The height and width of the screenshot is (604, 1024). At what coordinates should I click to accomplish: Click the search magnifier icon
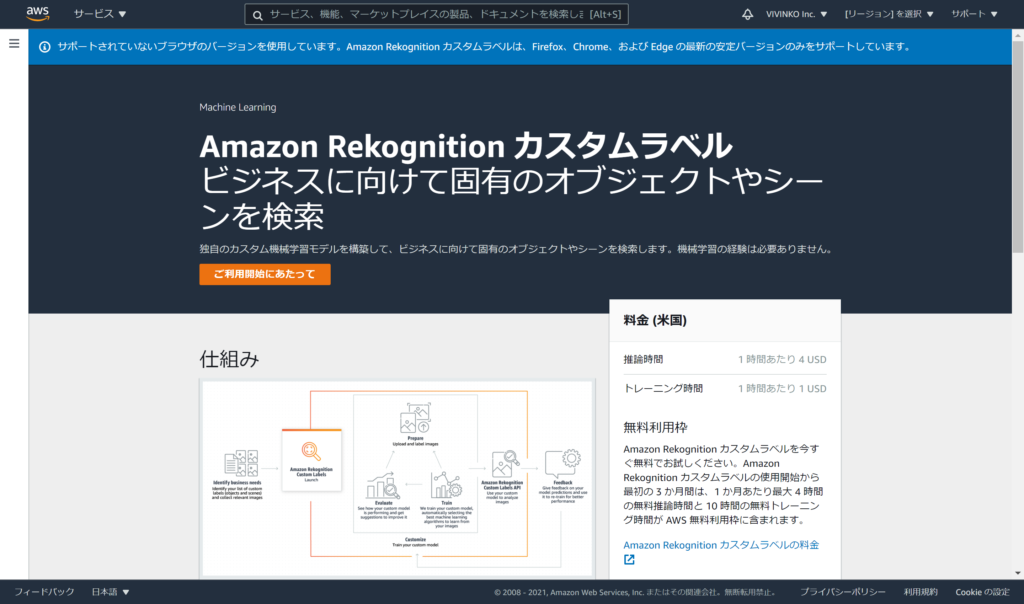point(258,14)
